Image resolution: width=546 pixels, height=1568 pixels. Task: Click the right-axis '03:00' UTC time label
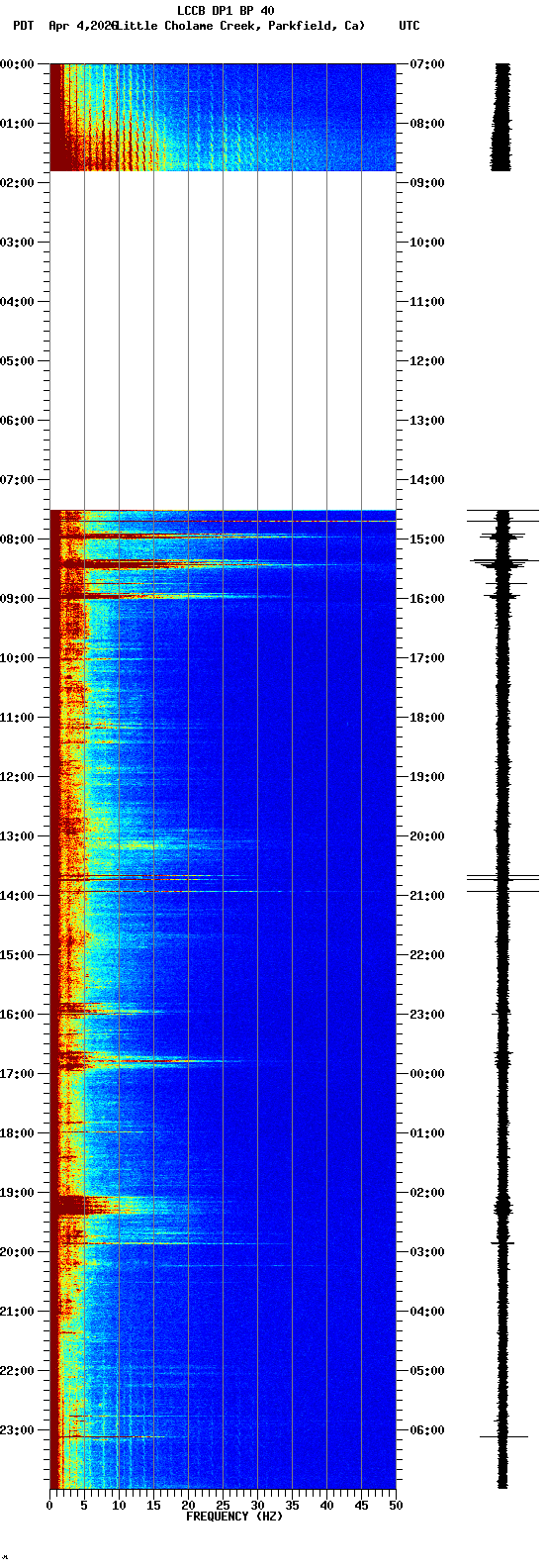427,1252
